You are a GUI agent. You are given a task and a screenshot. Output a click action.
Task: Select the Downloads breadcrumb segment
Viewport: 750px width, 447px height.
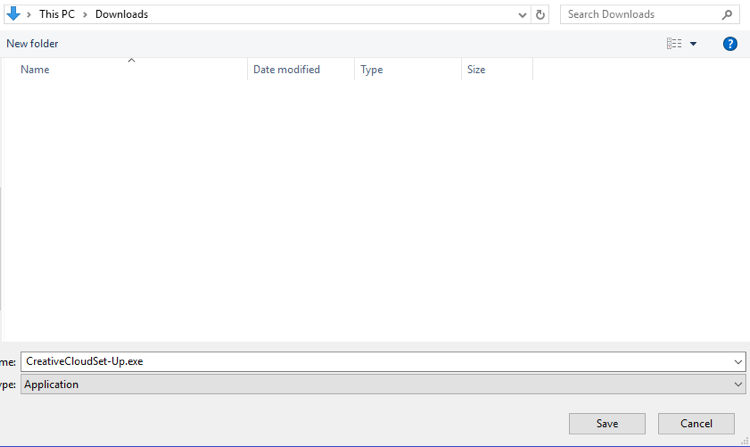click(x=121, y=15)
